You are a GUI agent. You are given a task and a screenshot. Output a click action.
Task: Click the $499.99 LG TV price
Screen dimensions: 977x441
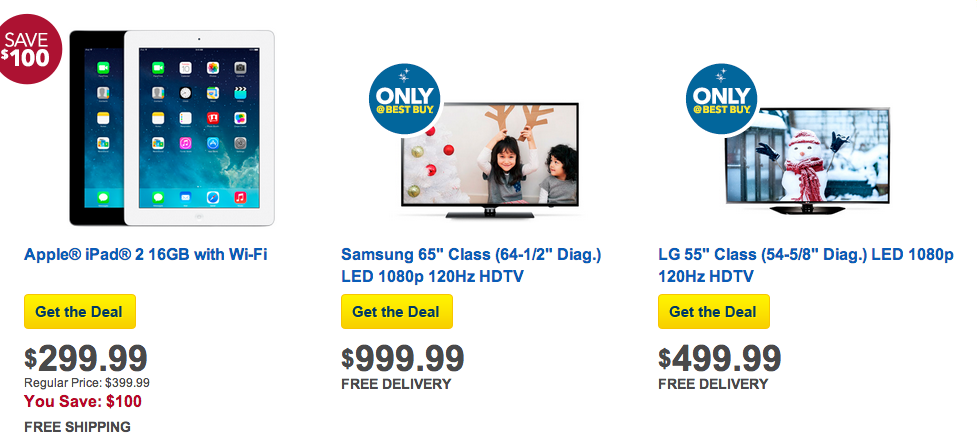click(720, 358)
